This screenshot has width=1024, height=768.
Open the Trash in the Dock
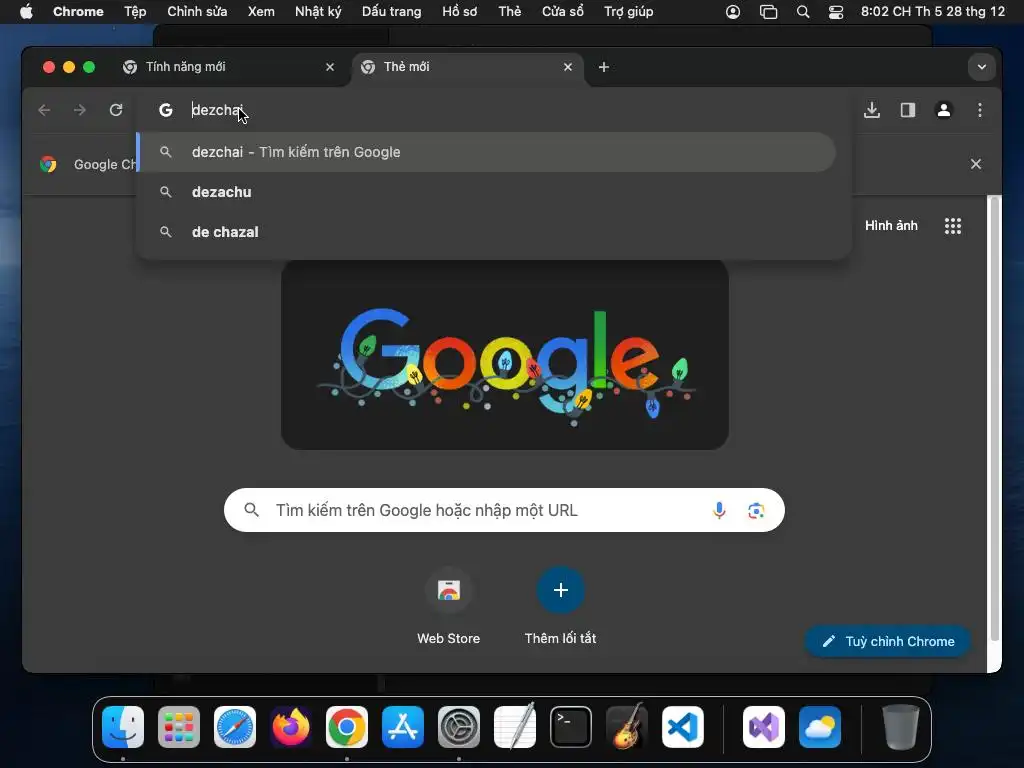tap(901, 727)
